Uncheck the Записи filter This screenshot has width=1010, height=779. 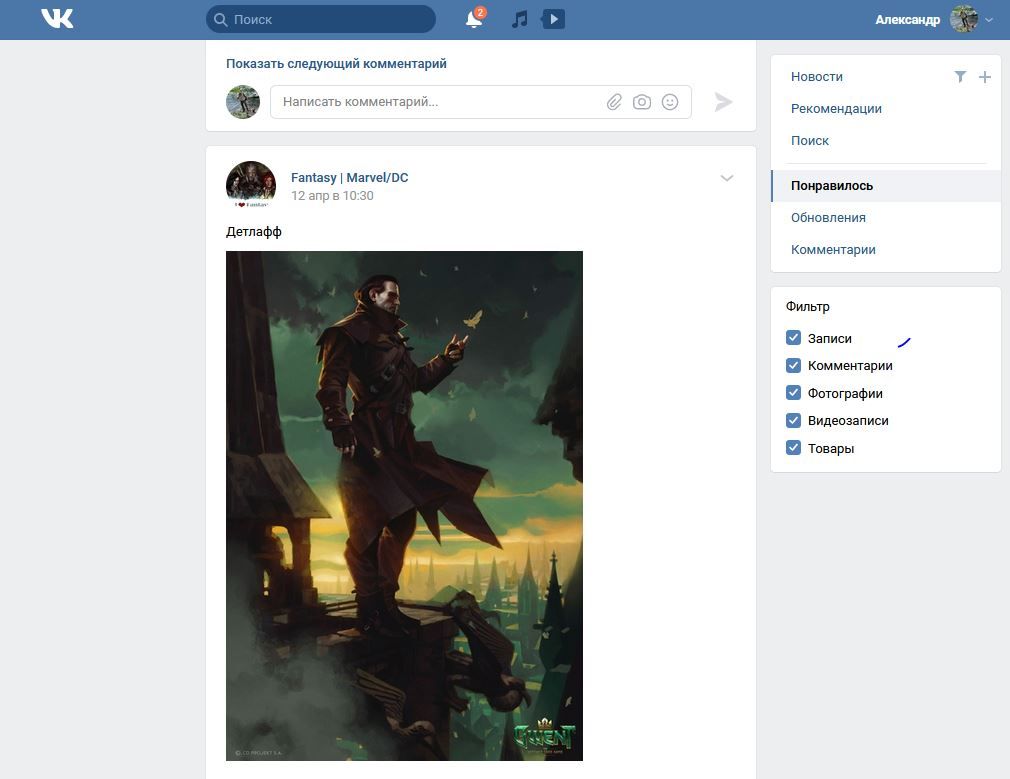(793, 338)
